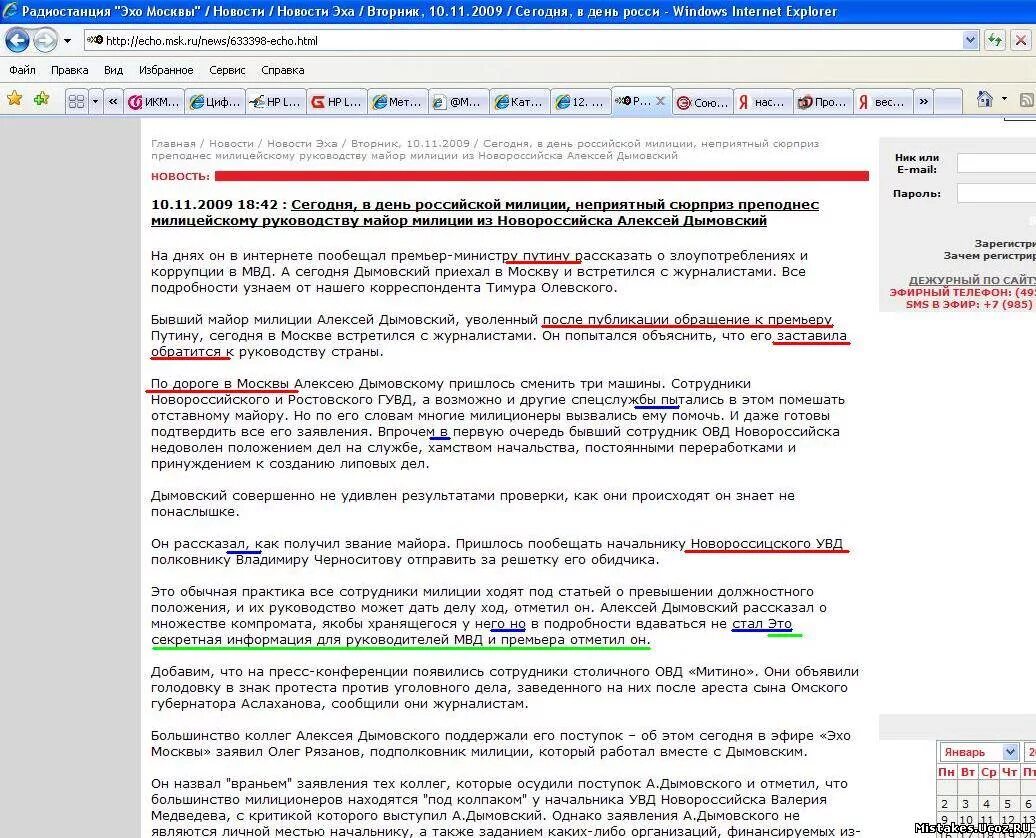Refresh the page with the green arrows icon

point(994,40)
